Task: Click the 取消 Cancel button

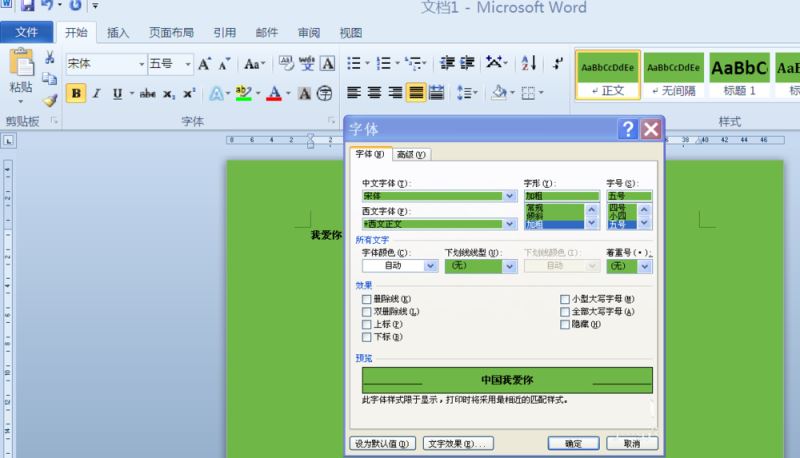Action: click(x=632, y=444)
